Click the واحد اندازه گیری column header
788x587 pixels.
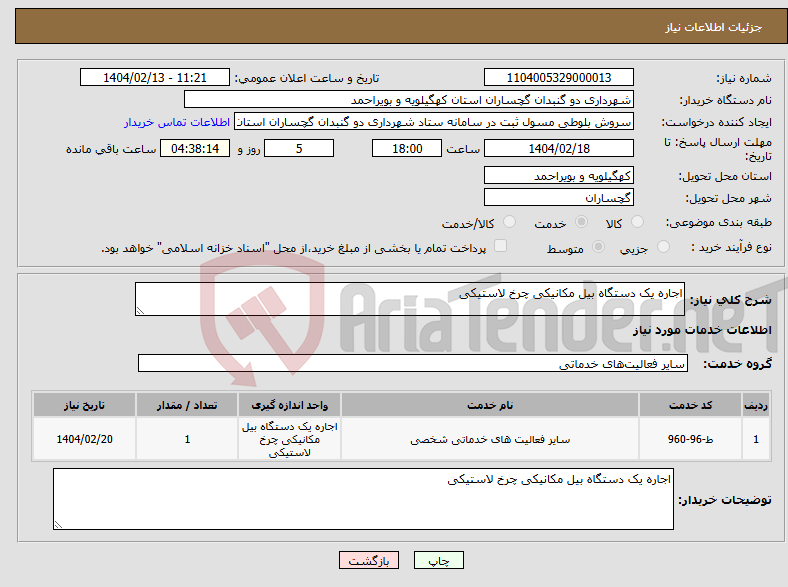[289, 405]
